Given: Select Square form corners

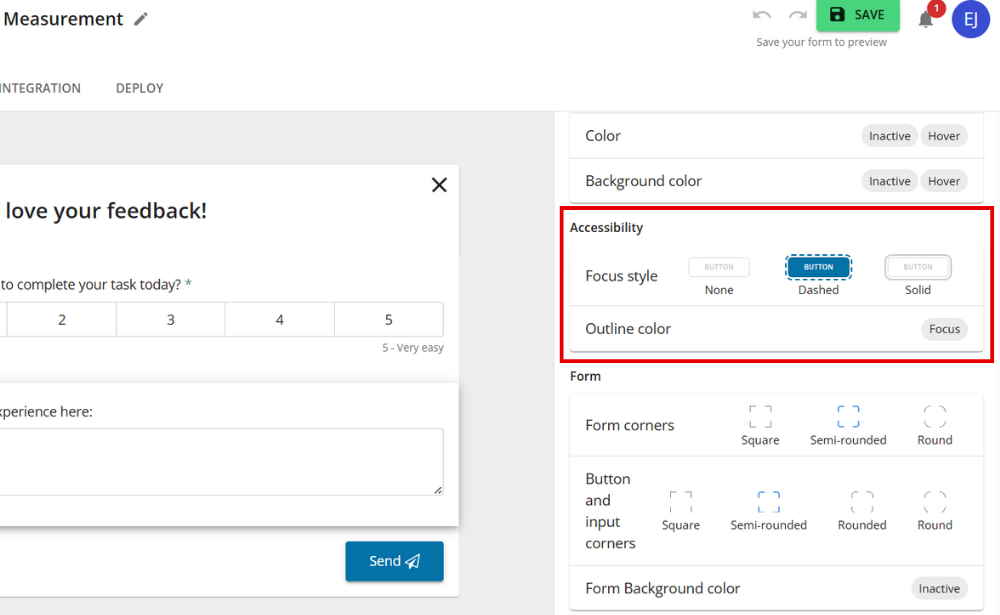Looking at the screenshot, I should [760, 414].
